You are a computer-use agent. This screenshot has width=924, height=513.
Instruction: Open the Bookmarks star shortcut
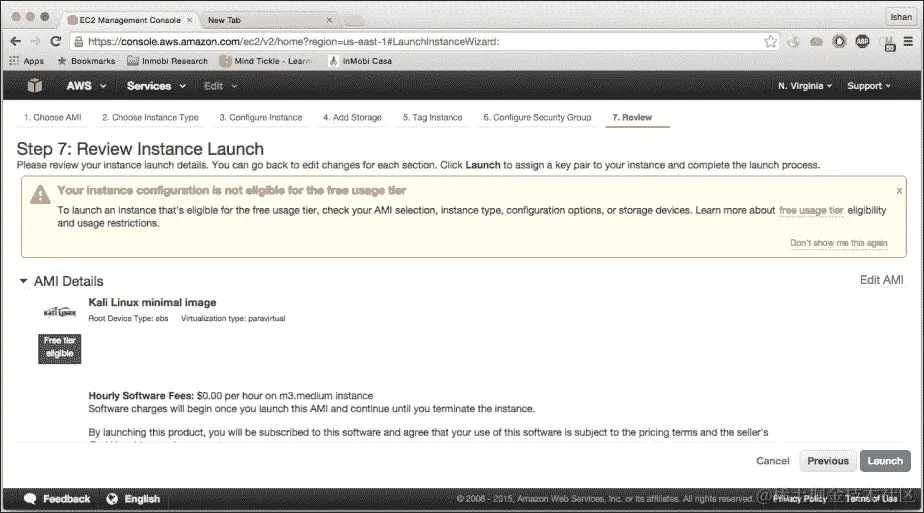click(x=86, y=61)
